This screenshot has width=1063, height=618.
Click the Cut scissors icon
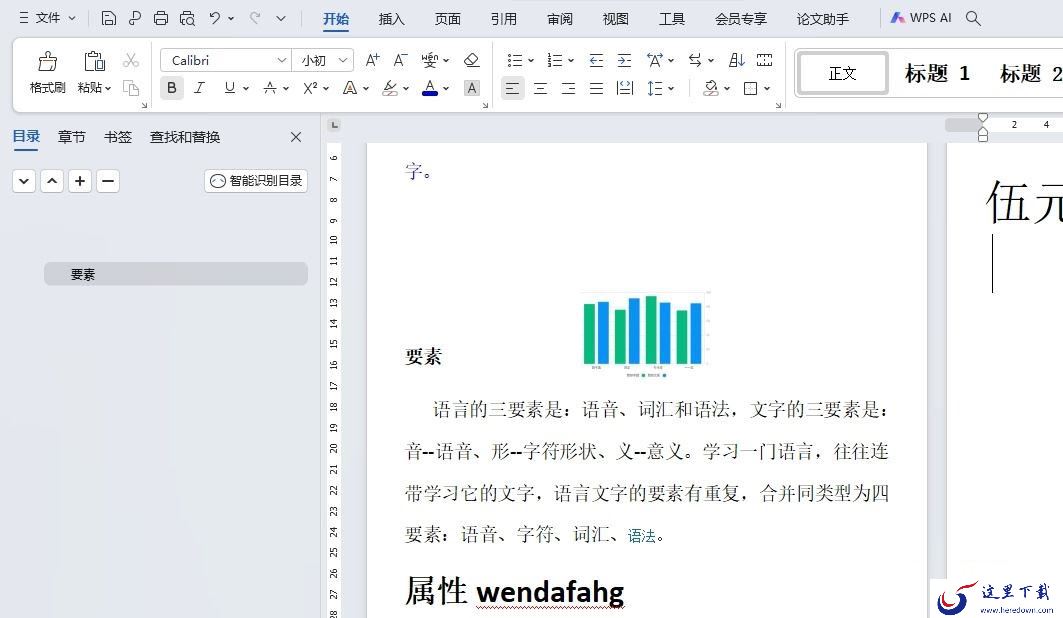(131, 61)
